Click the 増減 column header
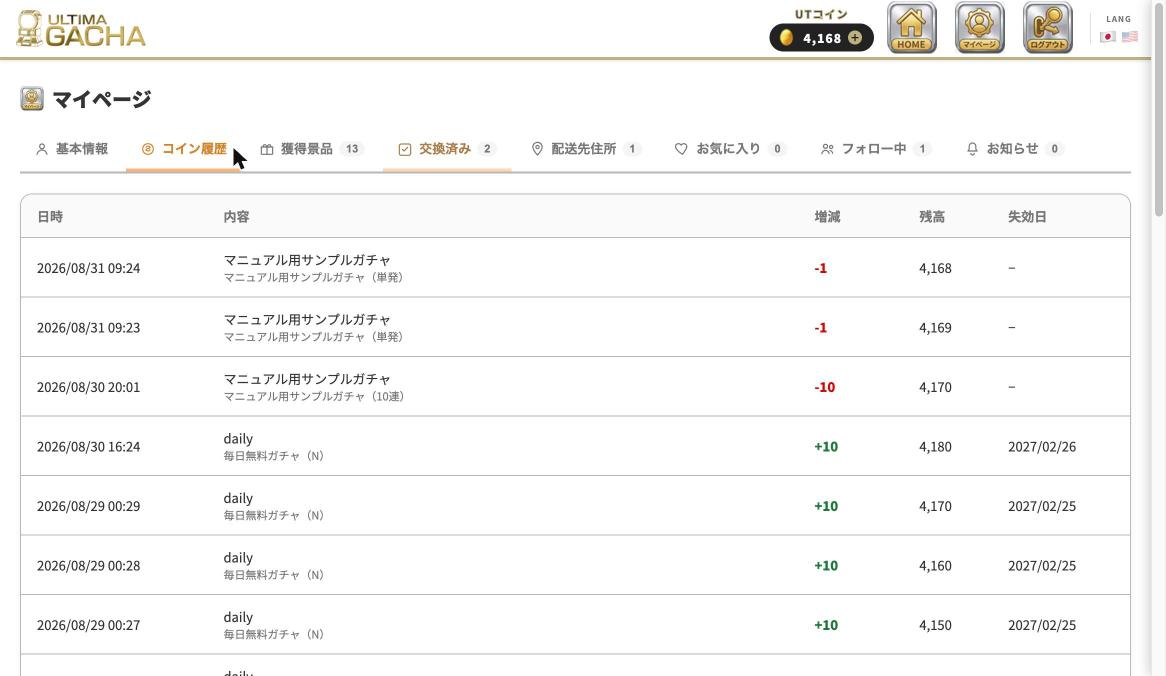Viewport: 1166px width, 676px height. pyautogui.click(x=827, y=216)
